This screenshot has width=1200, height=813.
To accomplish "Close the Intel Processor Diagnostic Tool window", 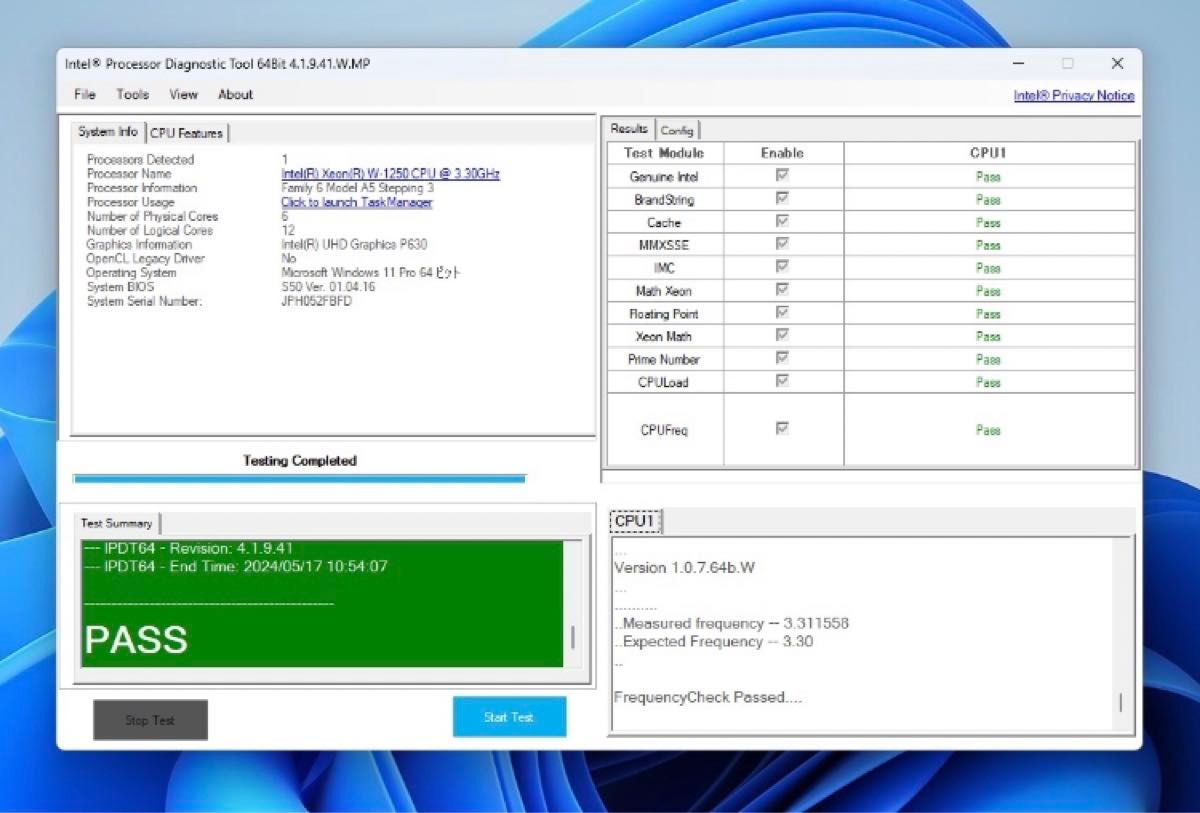I will point(1117,64).
